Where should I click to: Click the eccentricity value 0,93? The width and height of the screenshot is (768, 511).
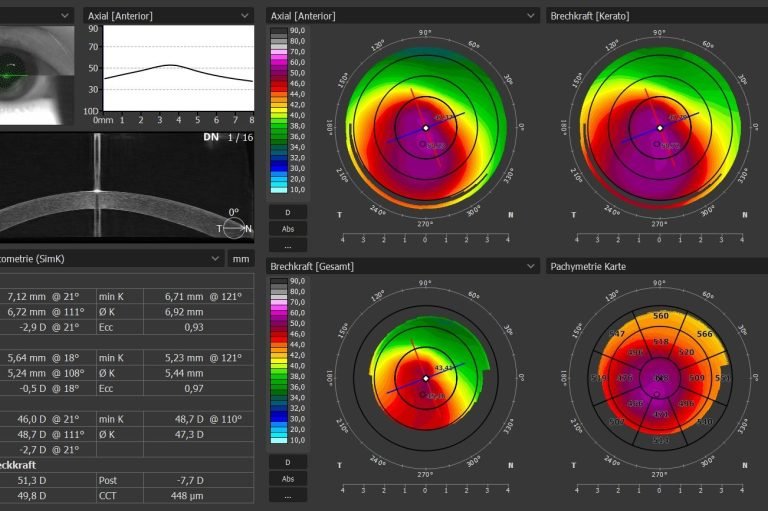(x=194, y=327)
